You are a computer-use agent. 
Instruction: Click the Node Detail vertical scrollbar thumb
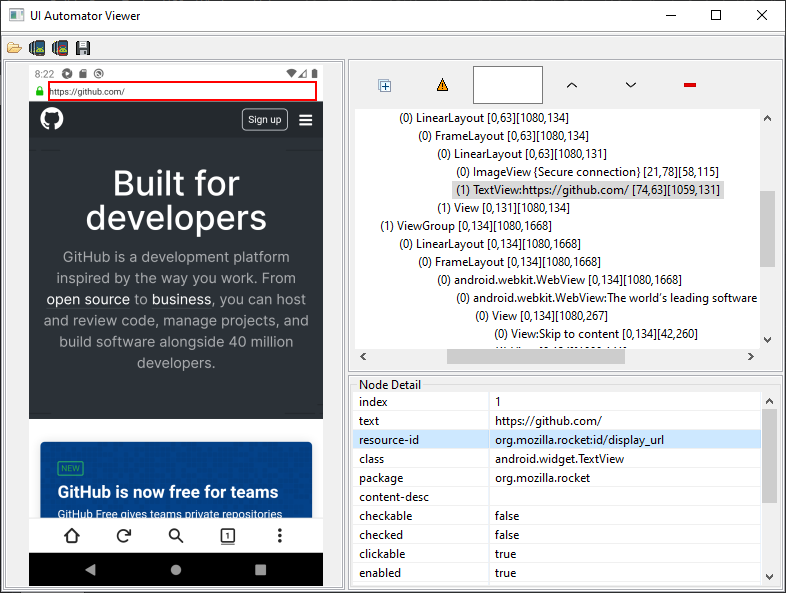click(x=769, y=456)
